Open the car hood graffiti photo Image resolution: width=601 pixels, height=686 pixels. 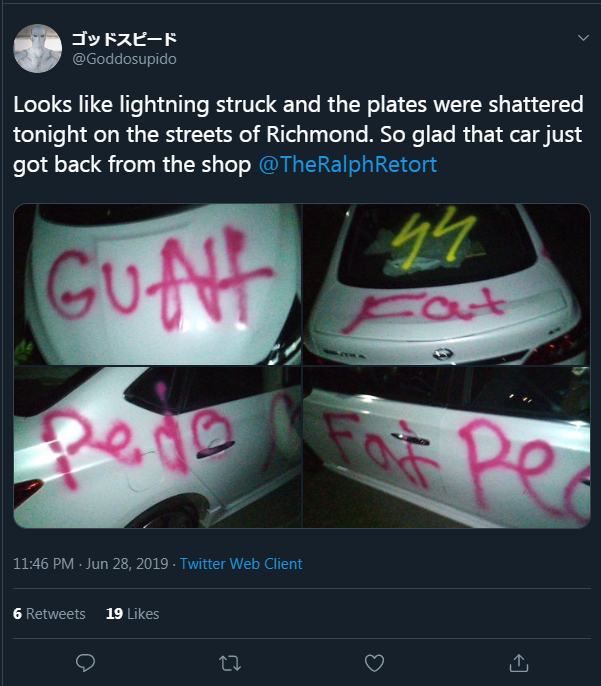click(x=157, y=284)
